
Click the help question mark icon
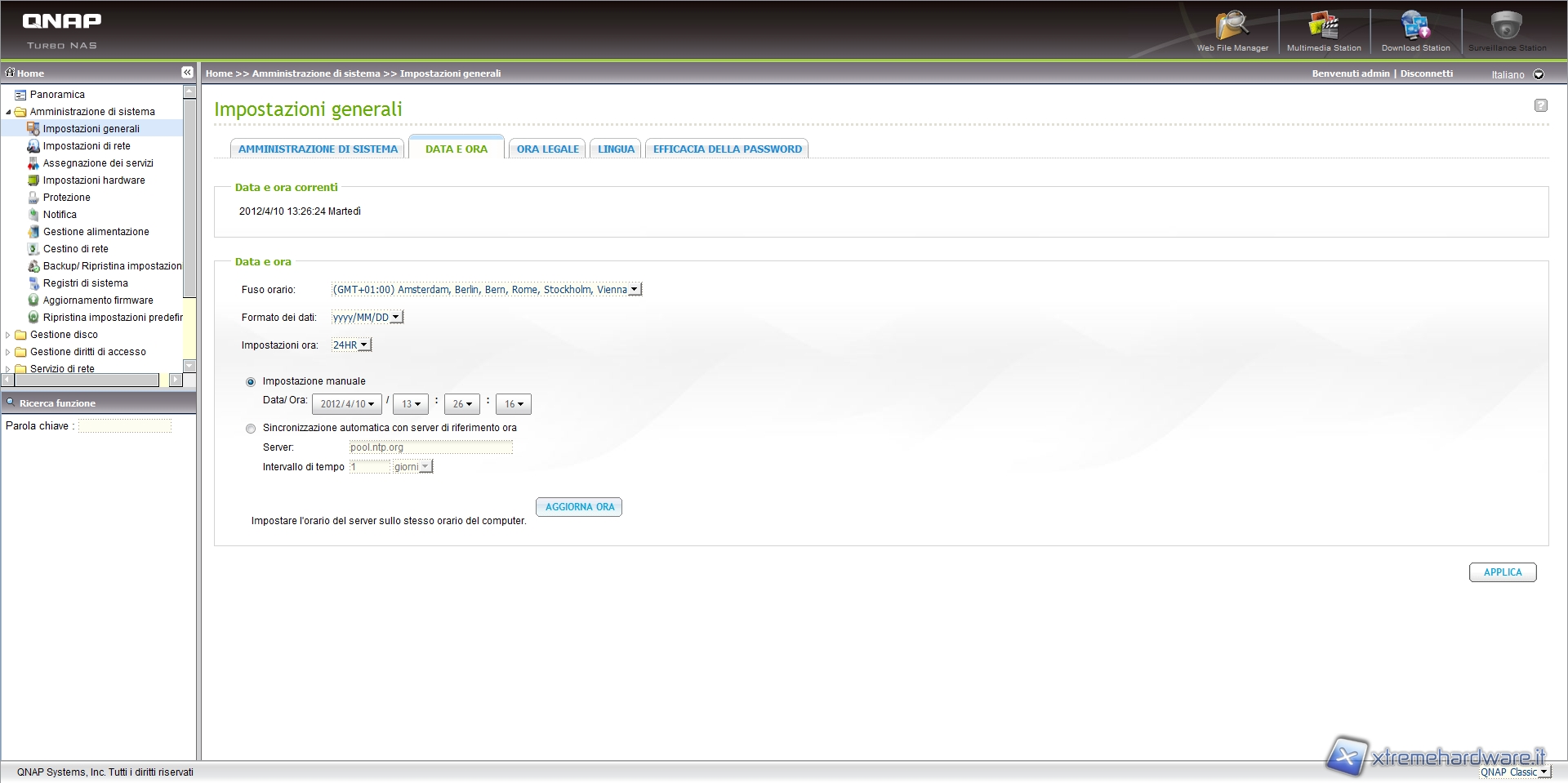[x=1540, y=105]
